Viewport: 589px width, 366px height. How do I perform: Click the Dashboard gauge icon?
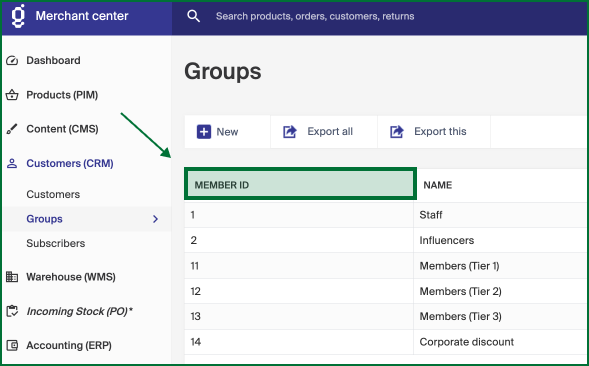click(12, 60)
